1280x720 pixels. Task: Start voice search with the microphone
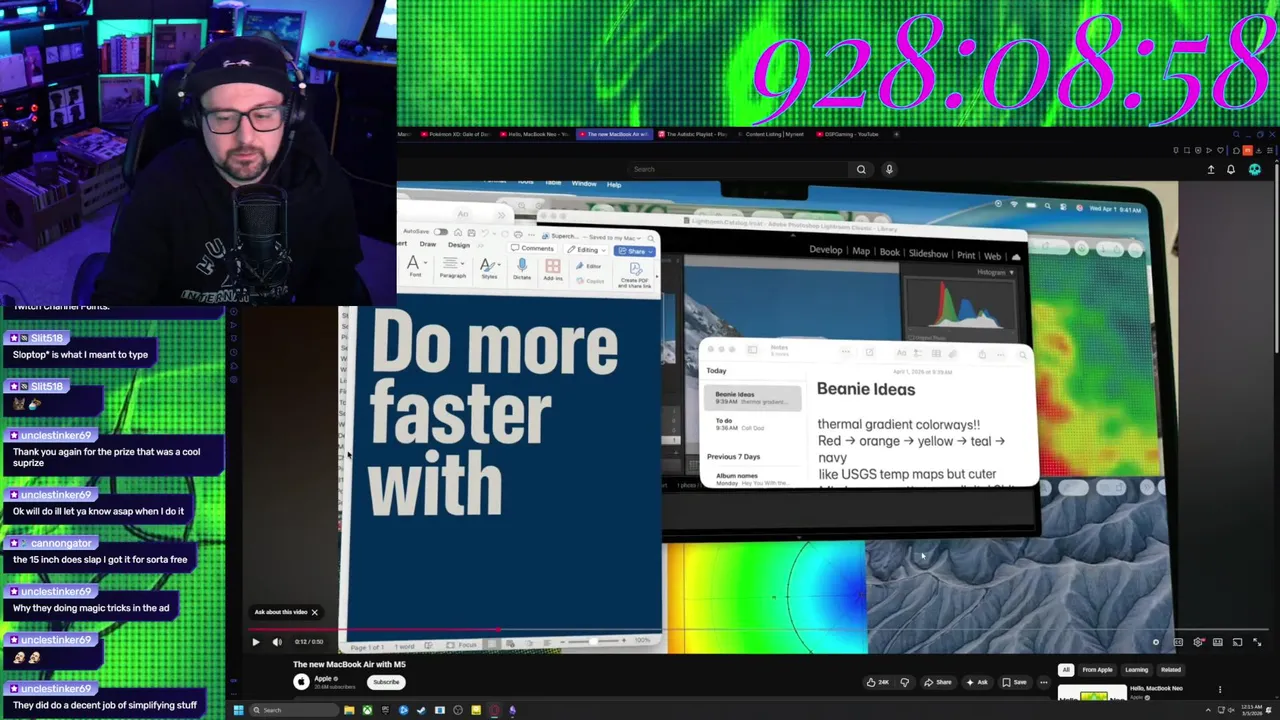[x=889, y=169]
